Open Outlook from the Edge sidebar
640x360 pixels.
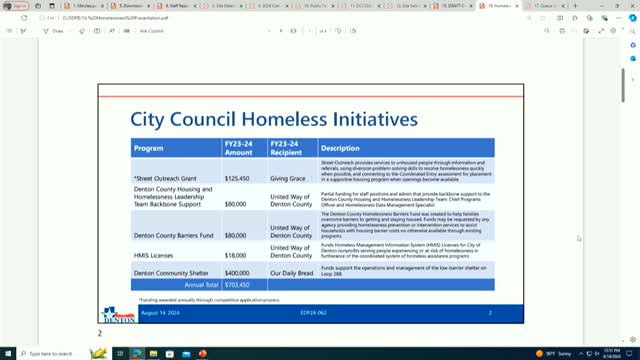tap(633, 58)
